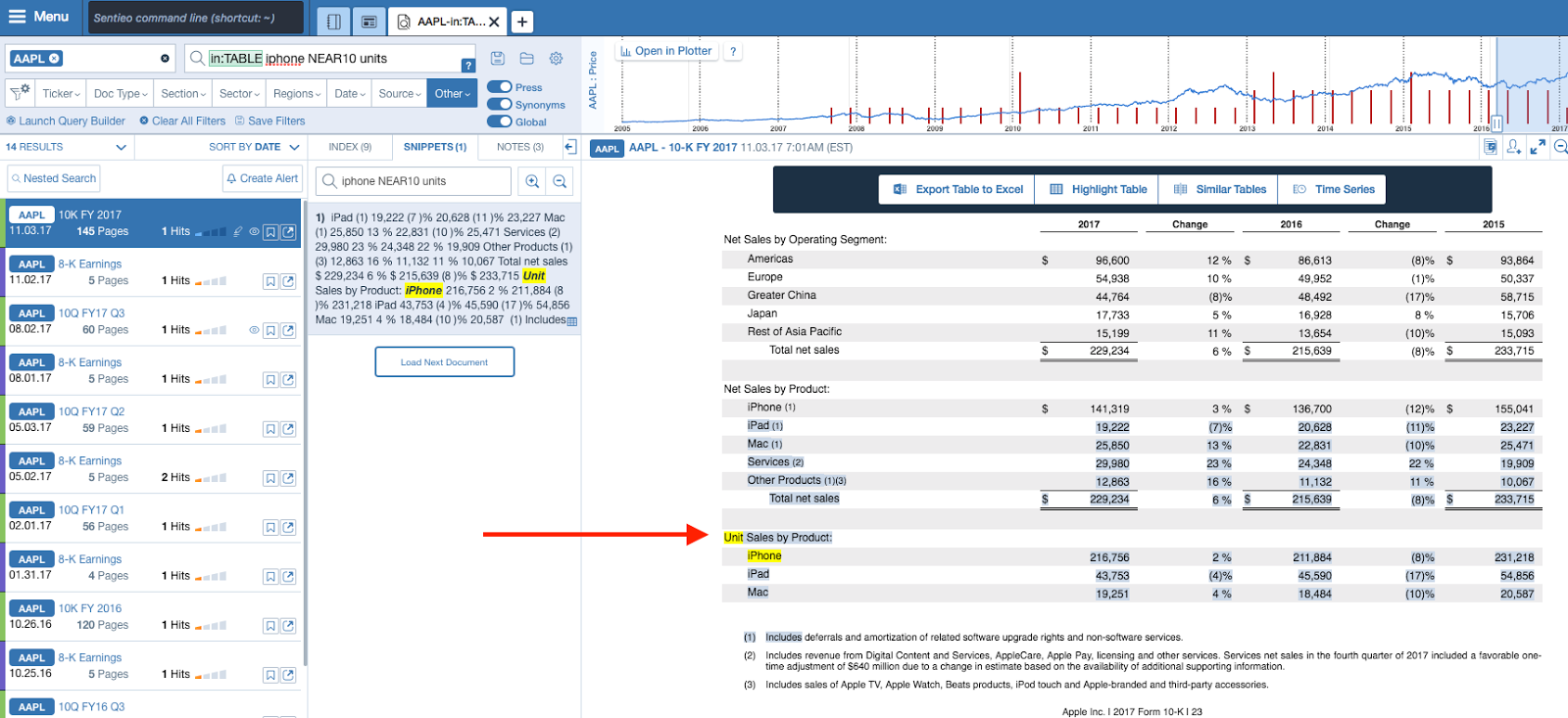Click Similar Tables button
This screenshot has width=1568, height=718.
[x=1219, y=189]
